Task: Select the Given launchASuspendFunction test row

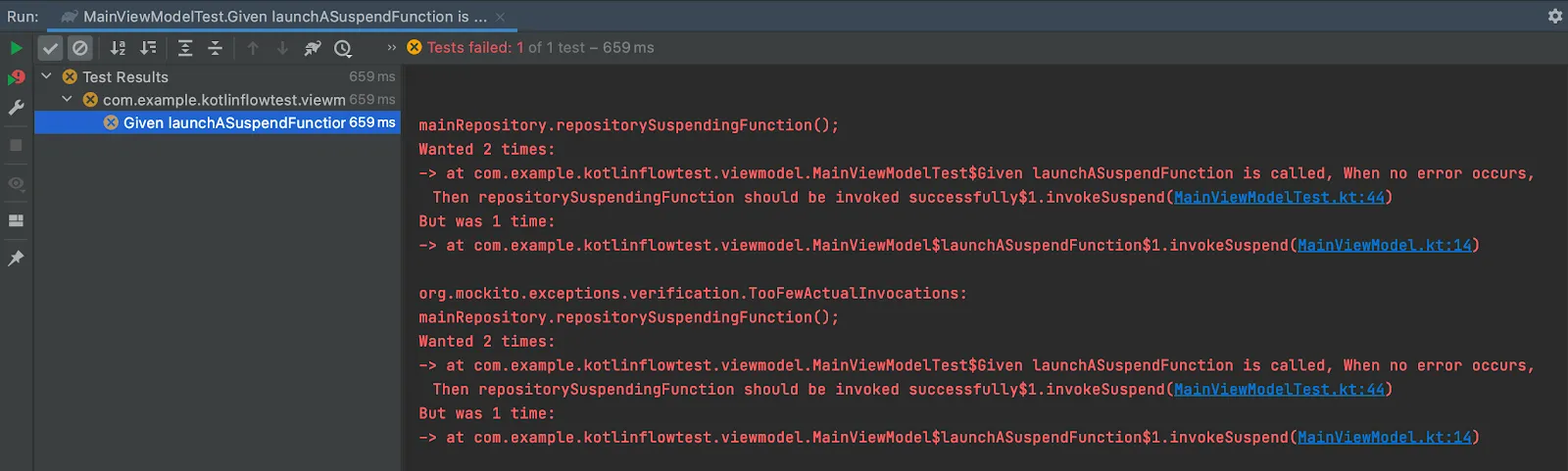Action: [218, 122]
